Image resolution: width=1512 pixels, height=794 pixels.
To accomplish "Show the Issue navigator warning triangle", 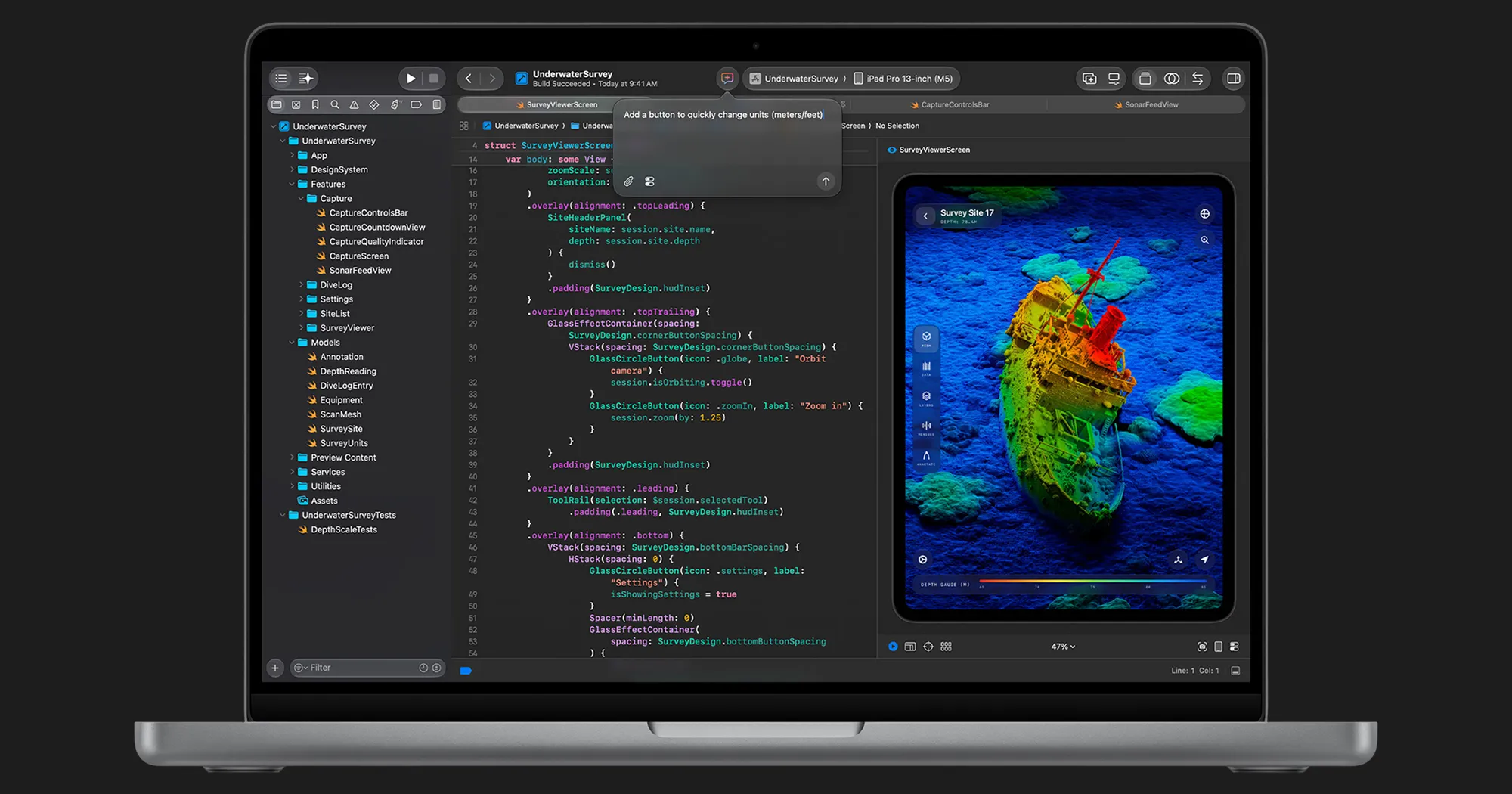I will click(x=354, y=105).
